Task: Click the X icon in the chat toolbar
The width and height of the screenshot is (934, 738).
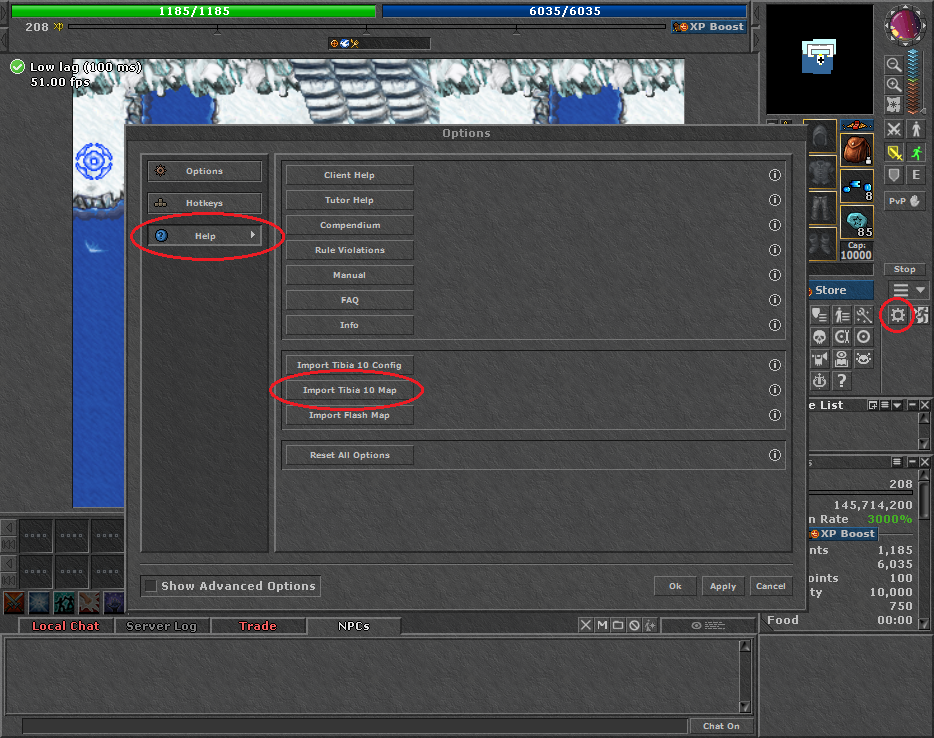Action: [x=586, y=625]
